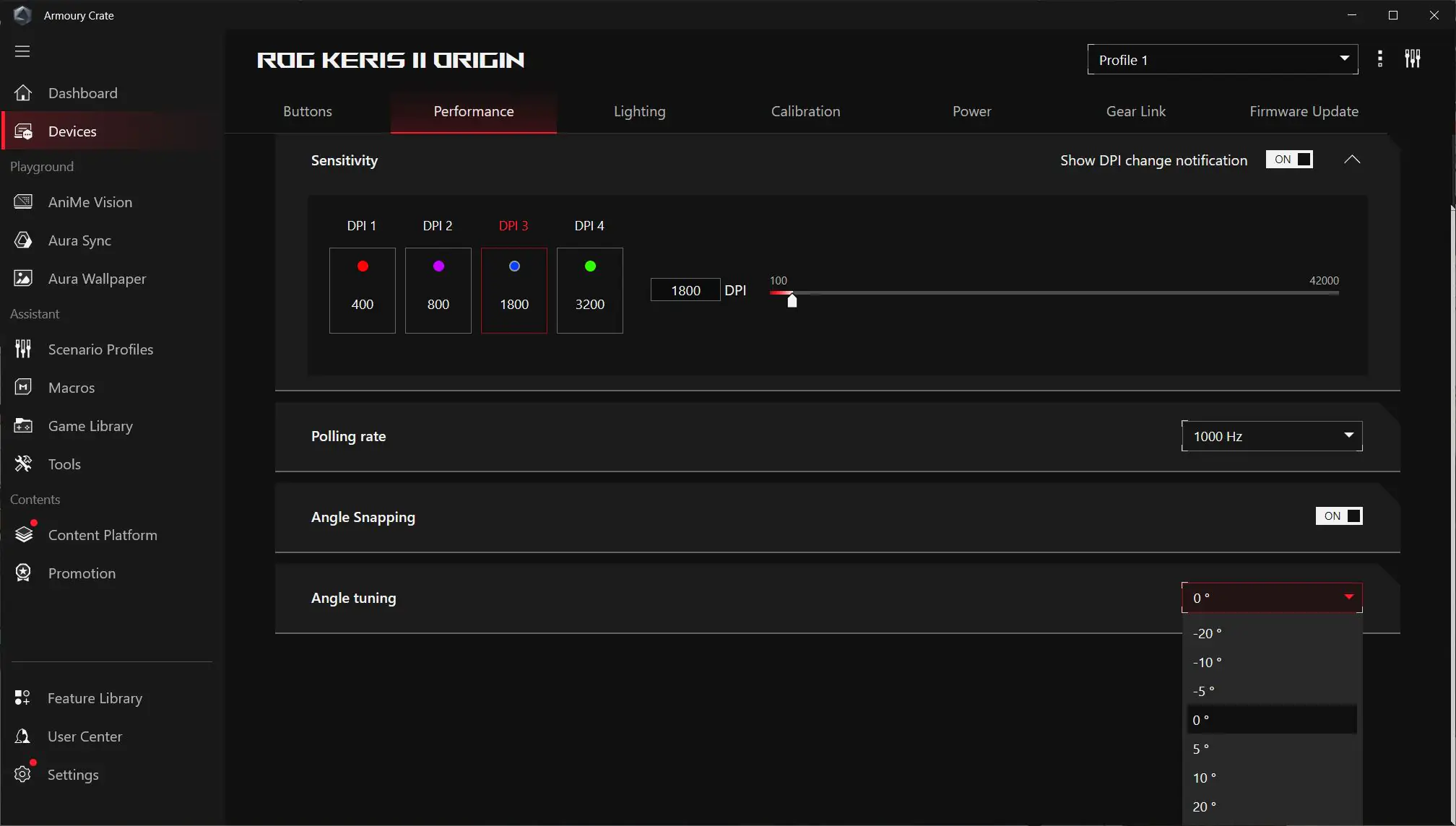
Task: Click the hamburger menu icon in sidebar
Action: (22, 51)
